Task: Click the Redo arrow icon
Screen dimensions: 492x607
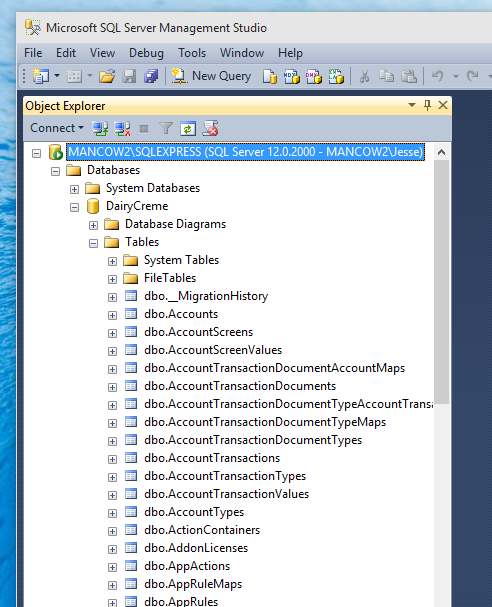Action: click(x=472, y=75)
